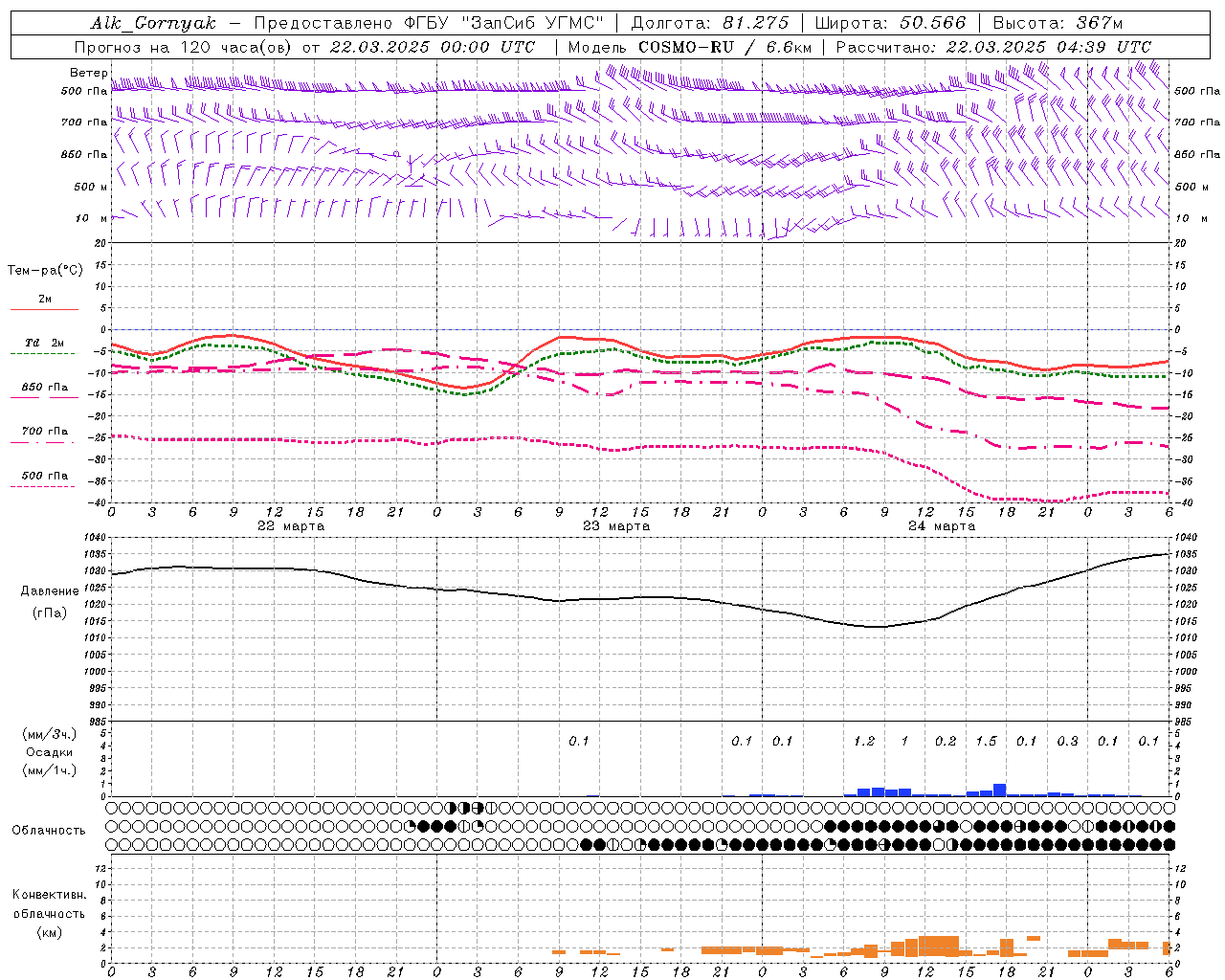Click the 1.5 precipitation amount

(986, 741)
